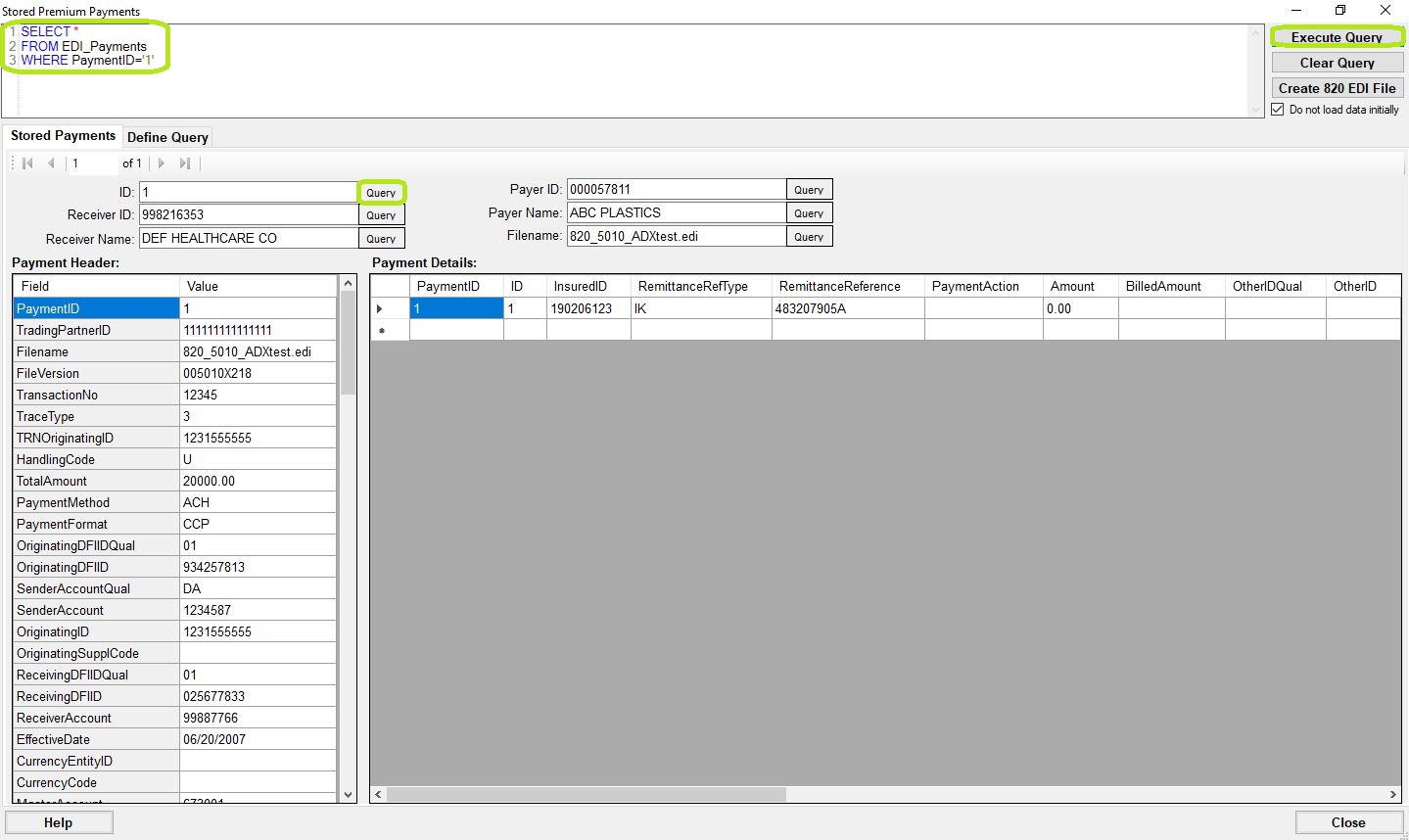Viewport: 1409px width, 840px height.
Task: Click RemittanceReference column header
Action: pos(848,286)
